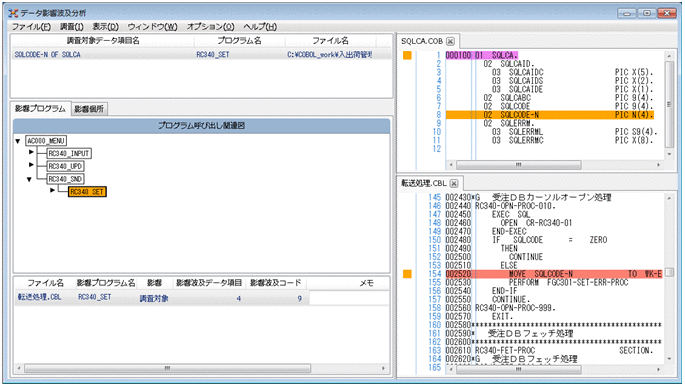Select the RC340_SND program box
This screenshot has width=685, height=387.
point(65,179)
